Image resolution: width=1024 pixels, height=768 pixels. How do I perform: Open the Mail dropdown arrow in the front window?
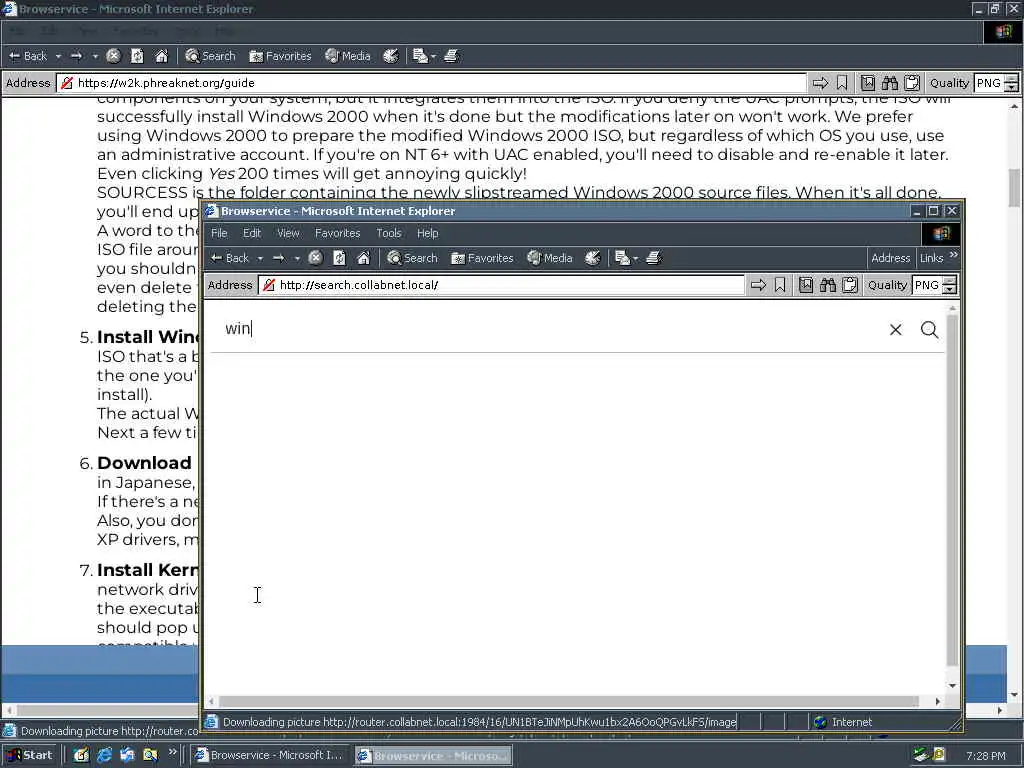pyautogui.click(x=635, y=259)
